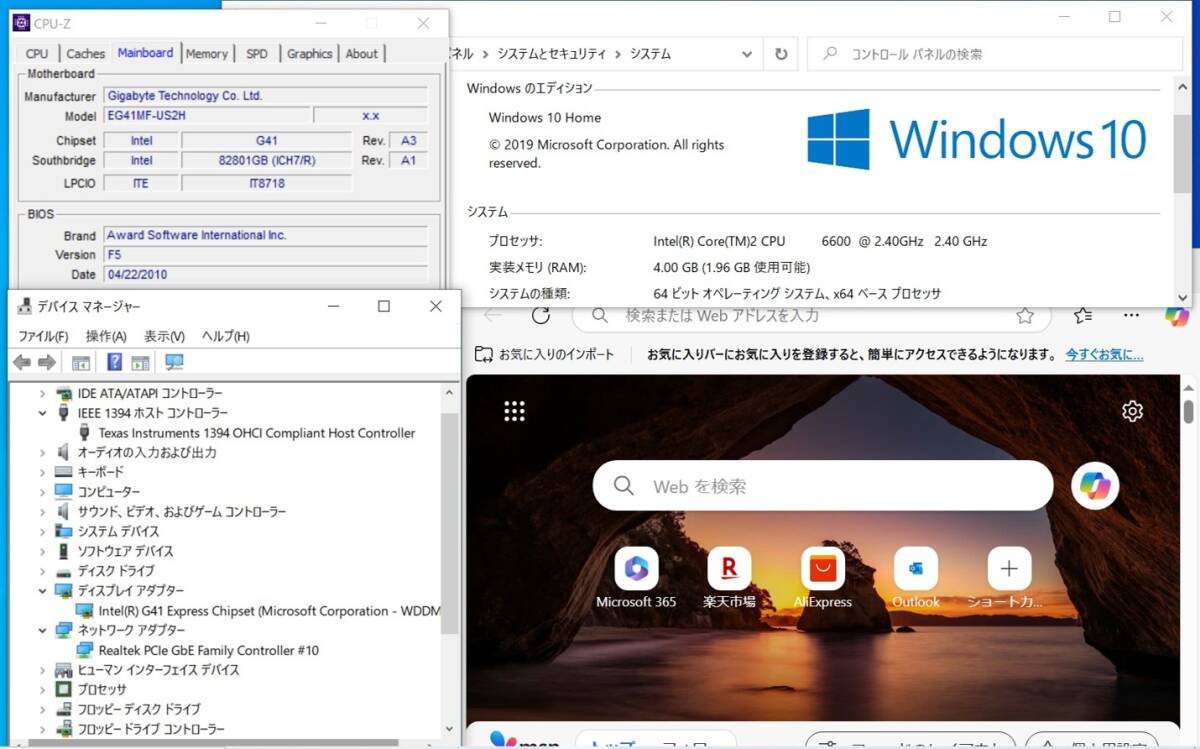The height and width of the screenshot is (749, 1200).
Task: Expand ディスク ドライブ node
Action: tap(42, 571)
